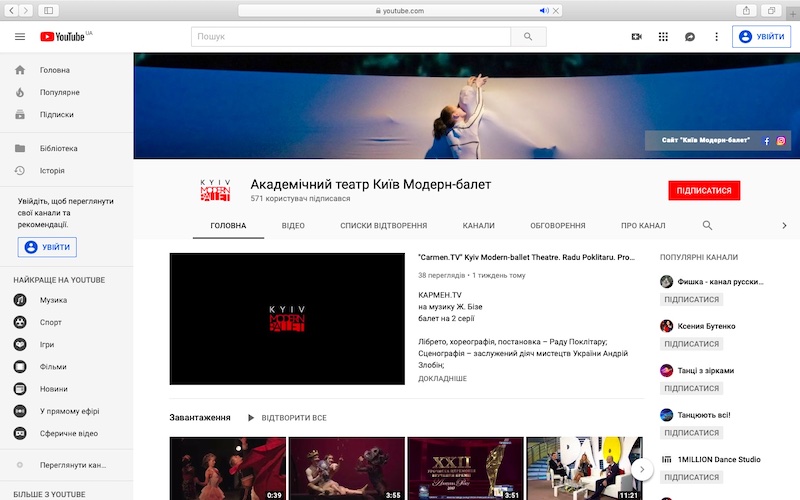Screen dimensions: 800x500
Task: Advance uploads carousel with next arrow
Action: pyautogui.click(x=642, y=469)
